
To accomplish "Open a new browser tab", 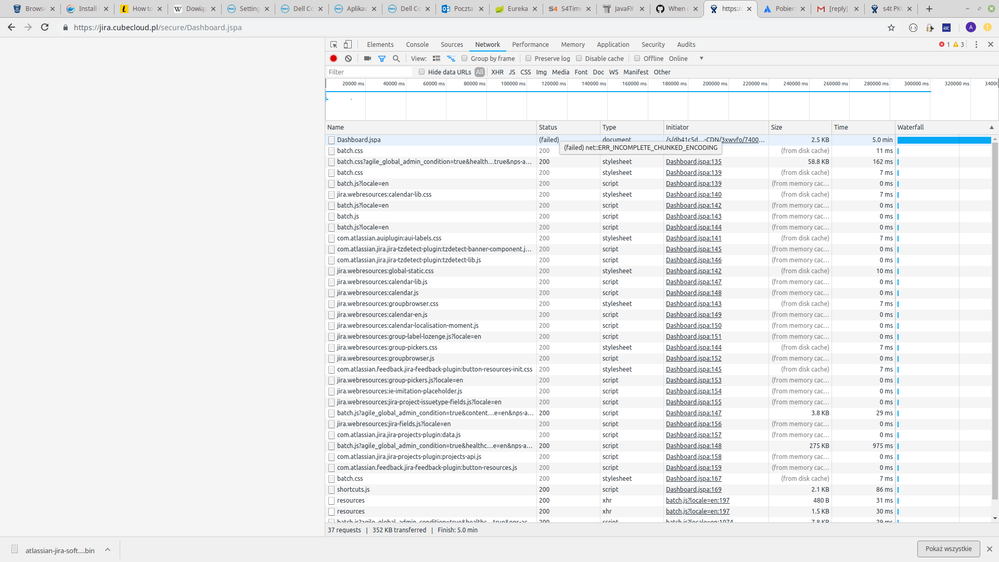I will pos(929,9).
